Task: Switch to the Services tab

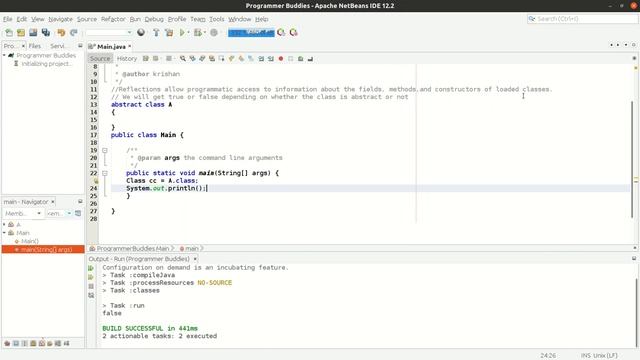Action: click(x=58, y=46)
